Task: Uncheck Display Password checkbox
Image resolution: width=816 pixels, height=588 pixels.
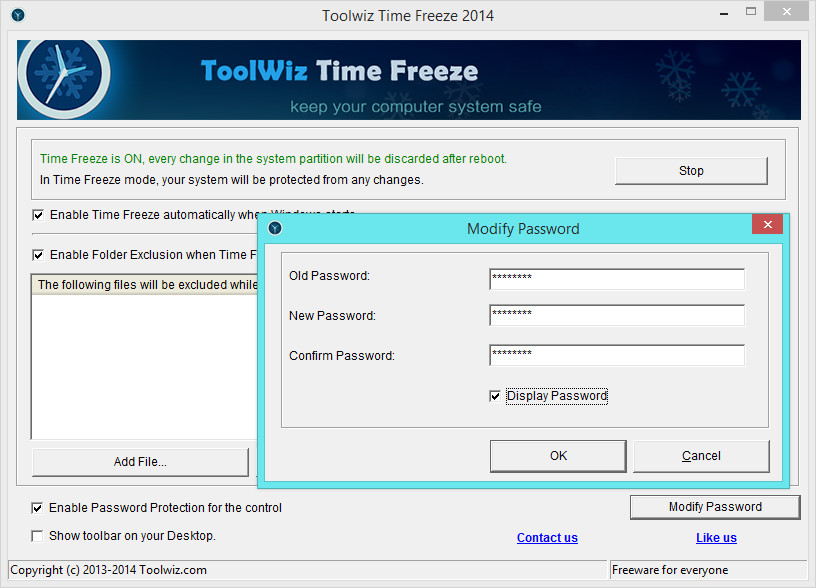Action: pyautogui.click(x=495, y=397)
